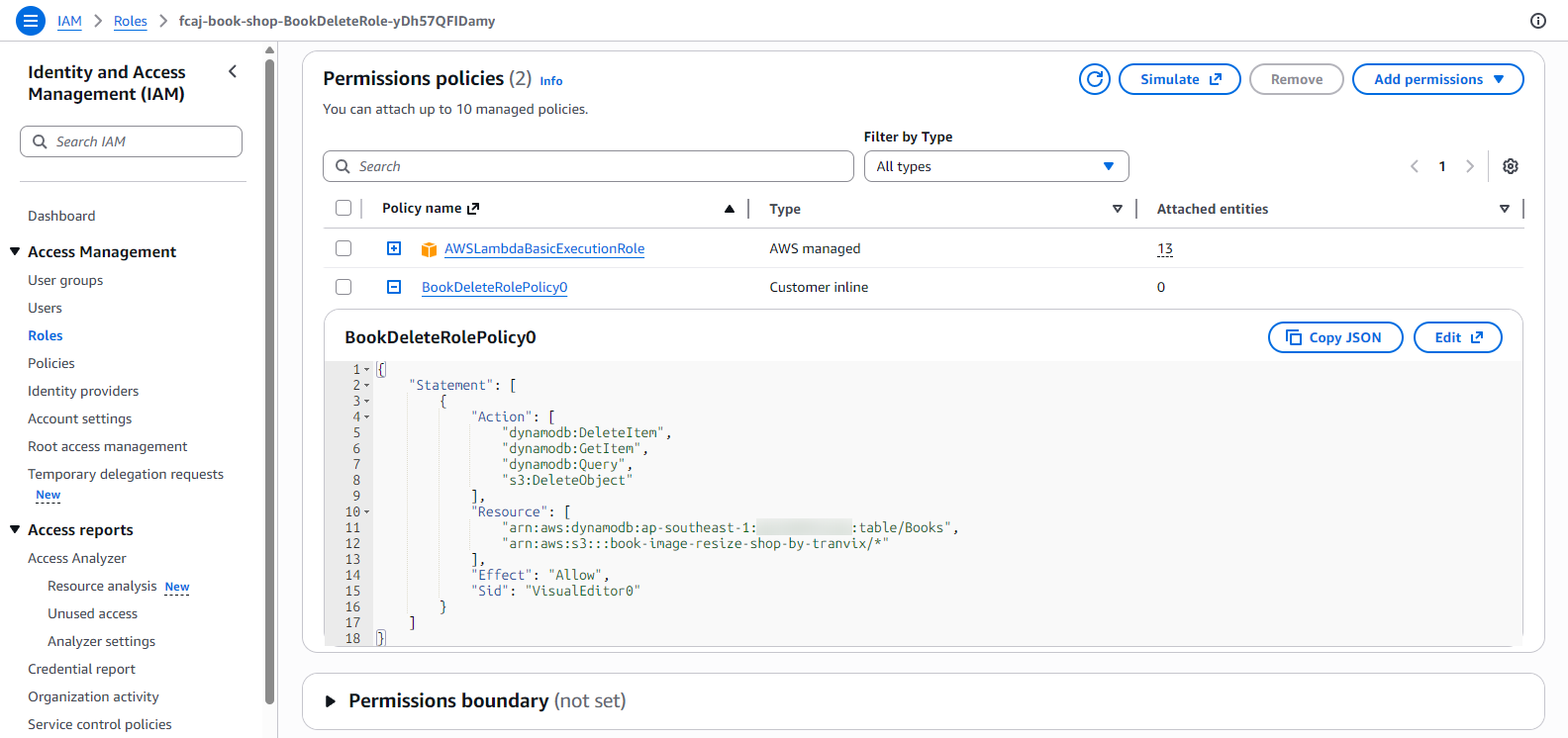Refresh the permissions policies list
Viewport: 1568px width, 738px height.
pyautogui.click(x=1094, y=79)
